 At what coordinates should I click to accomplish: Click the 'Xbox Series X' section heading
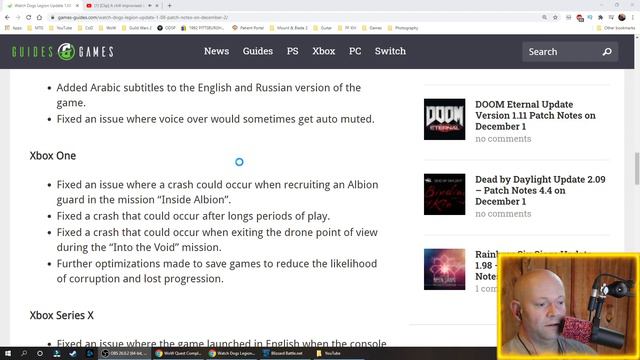[x=62, y=316]
